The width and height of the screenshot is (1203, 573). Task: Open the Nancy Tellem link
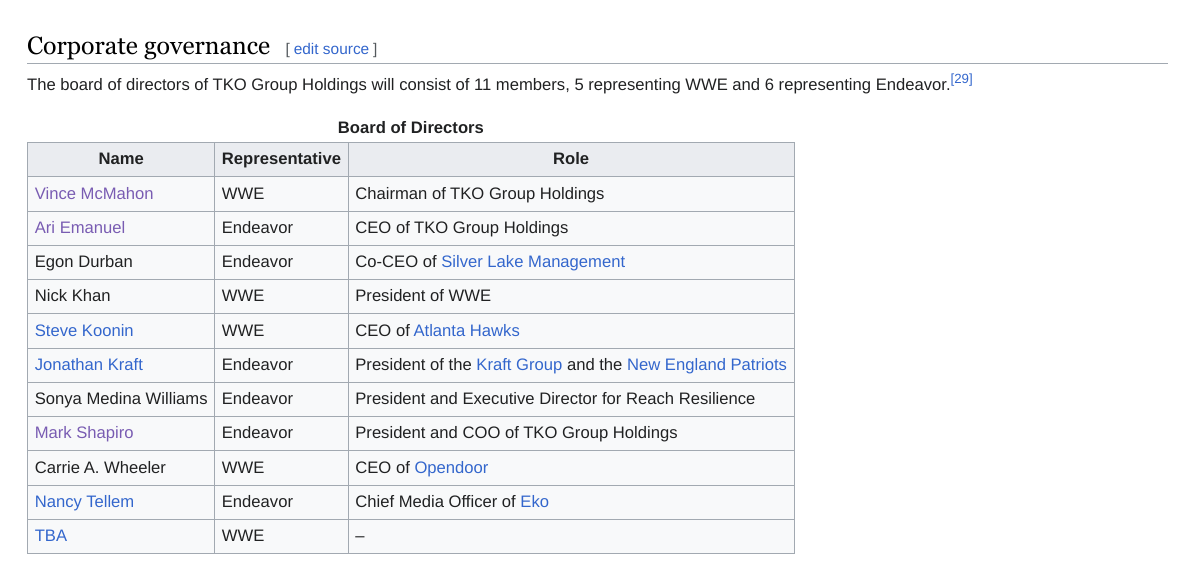[84, 501]
